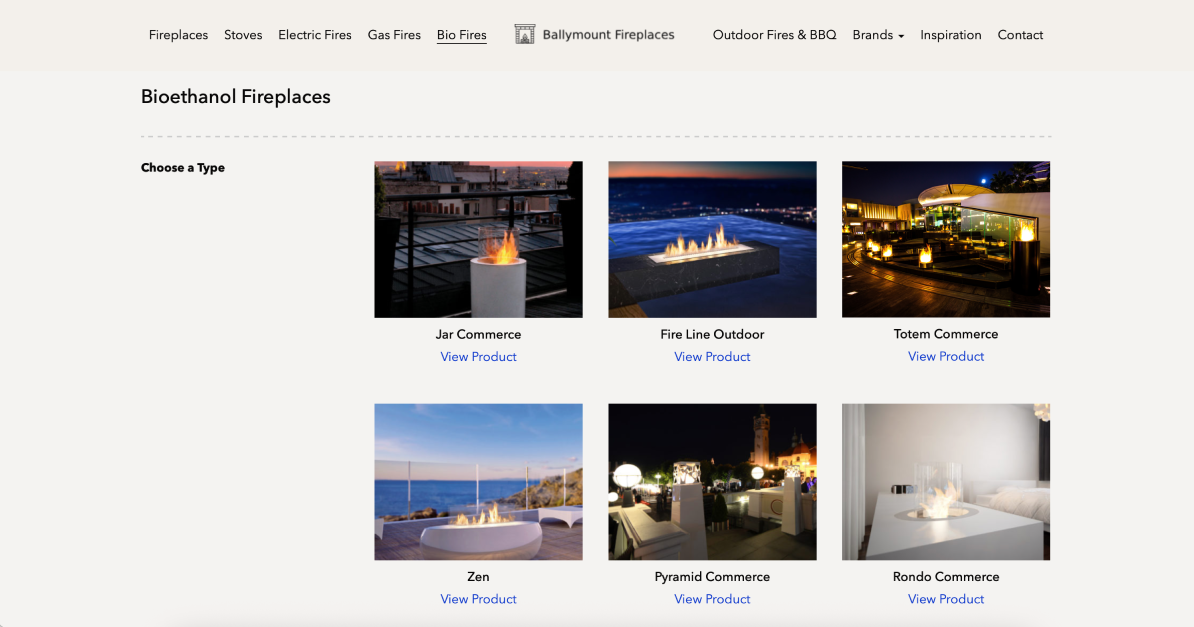Click the Rondo Commerce product image
1194x627 pixels.
pos(946,482)
